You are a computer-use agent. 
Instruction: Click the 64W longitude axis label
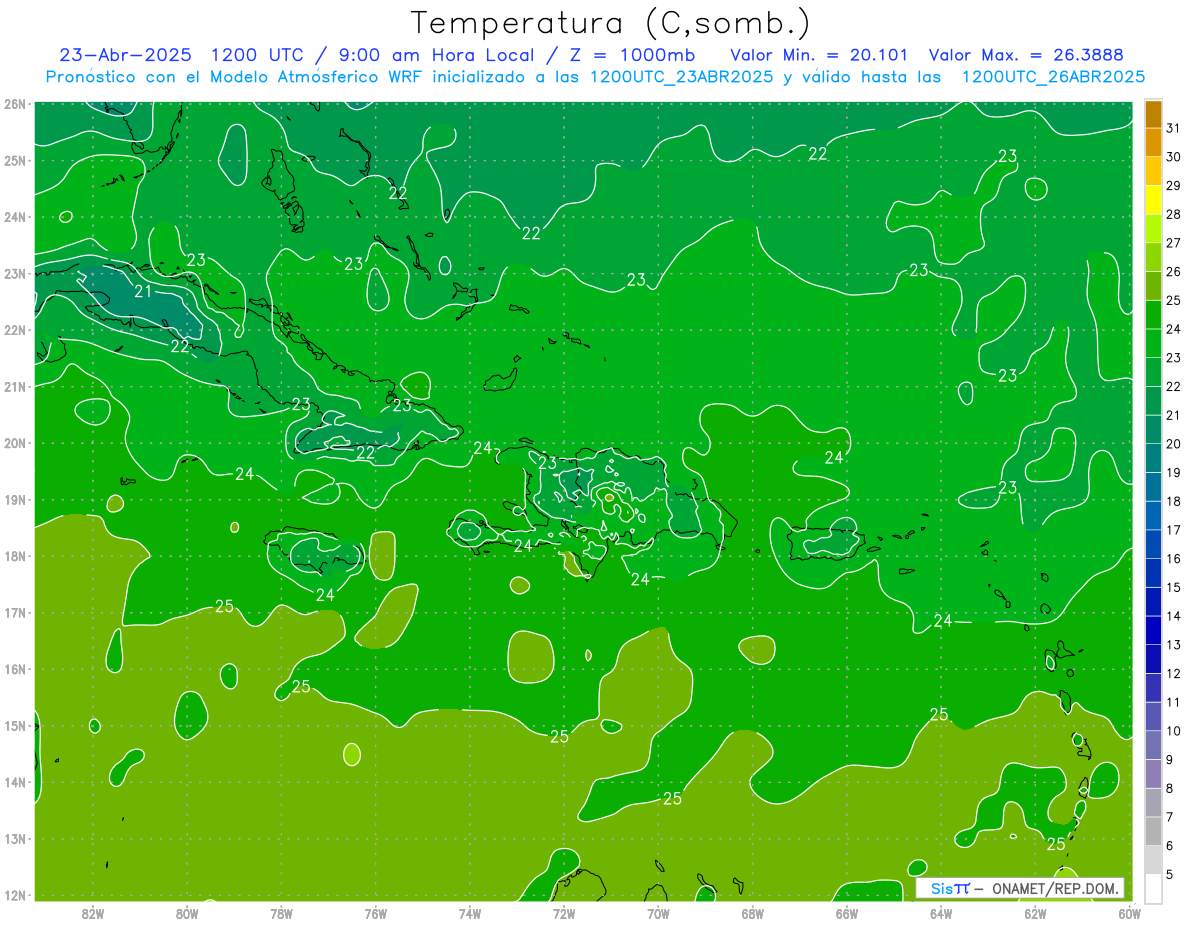[941, 913]
